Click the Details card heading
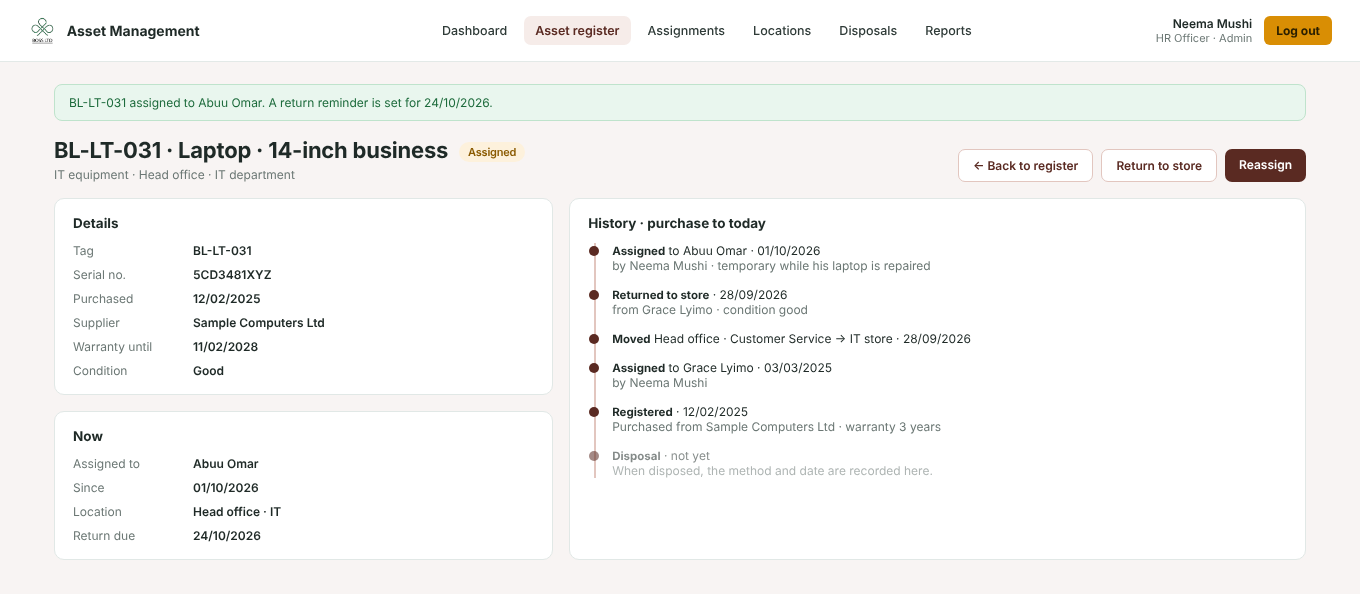Screen dimensions: 1360x594 96,223
